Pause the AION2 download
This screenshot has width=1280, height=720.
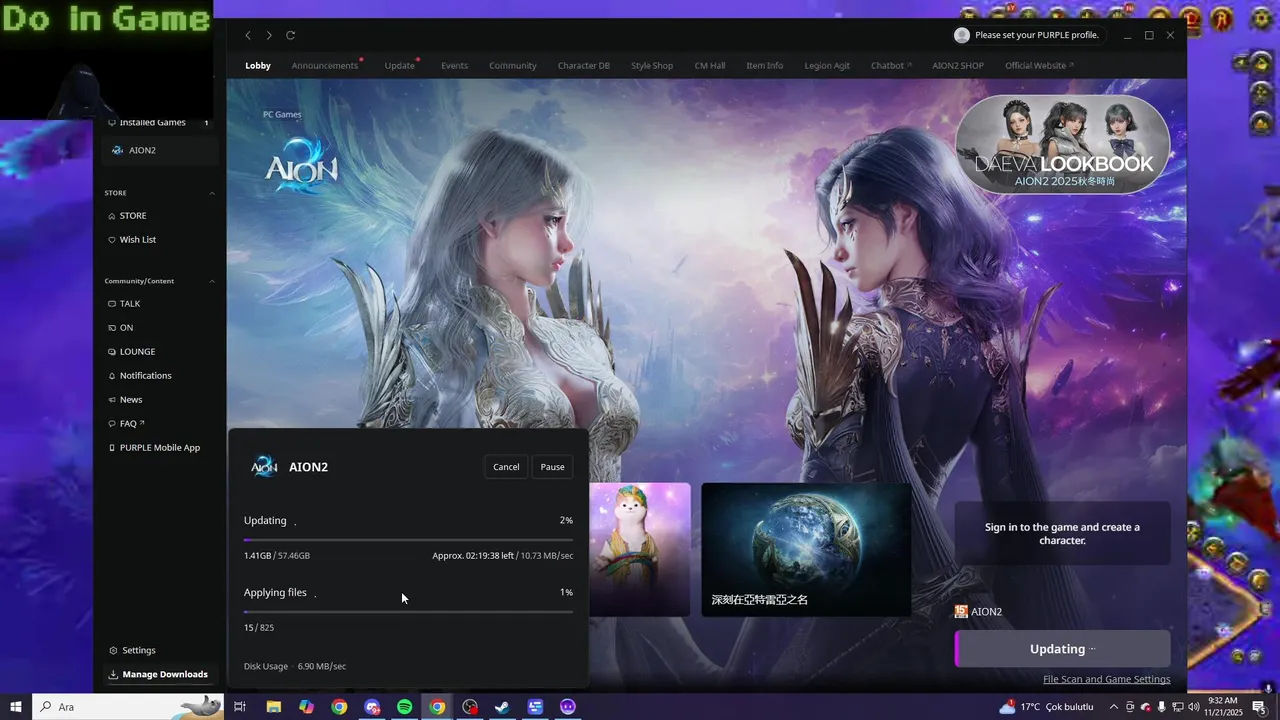(553, 467)
